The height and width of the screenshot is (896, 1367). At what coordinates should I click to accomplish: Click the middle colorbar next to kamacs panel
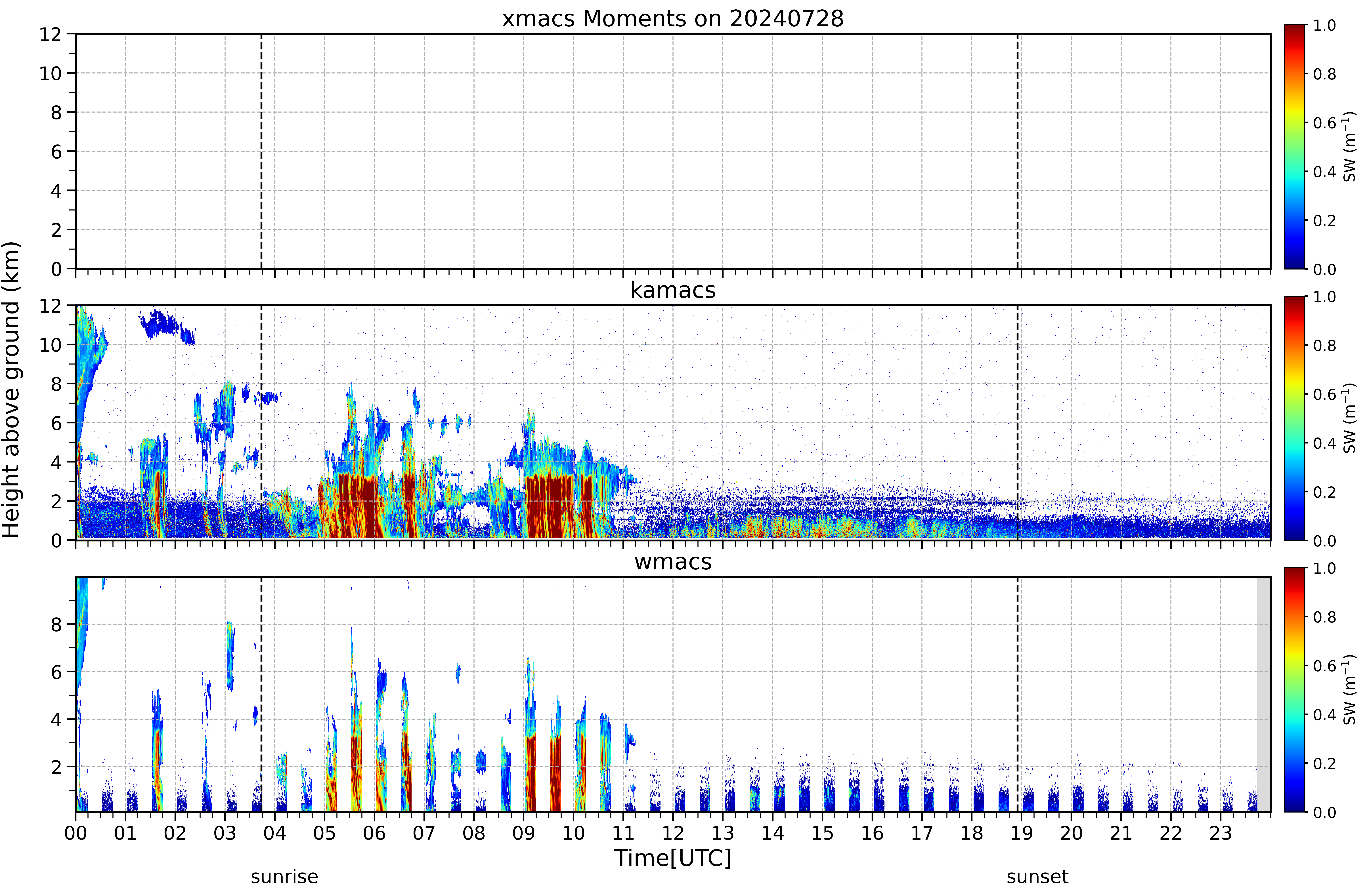pos(1295,418)
